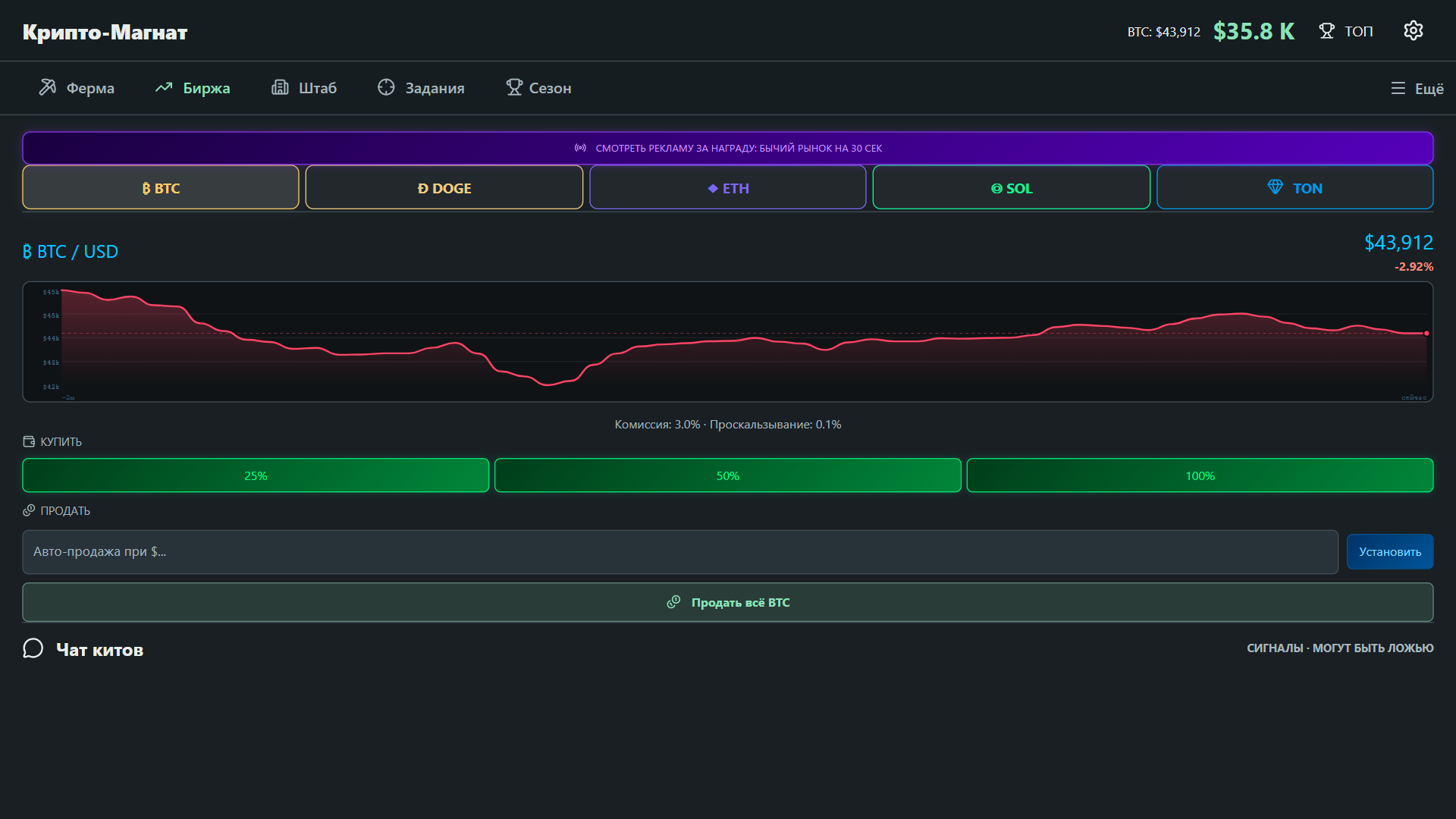Click the СИГНАЛЫ · МОГУТ БЫТЬ ЛОЖЬЮ label

click(1340, 648)
